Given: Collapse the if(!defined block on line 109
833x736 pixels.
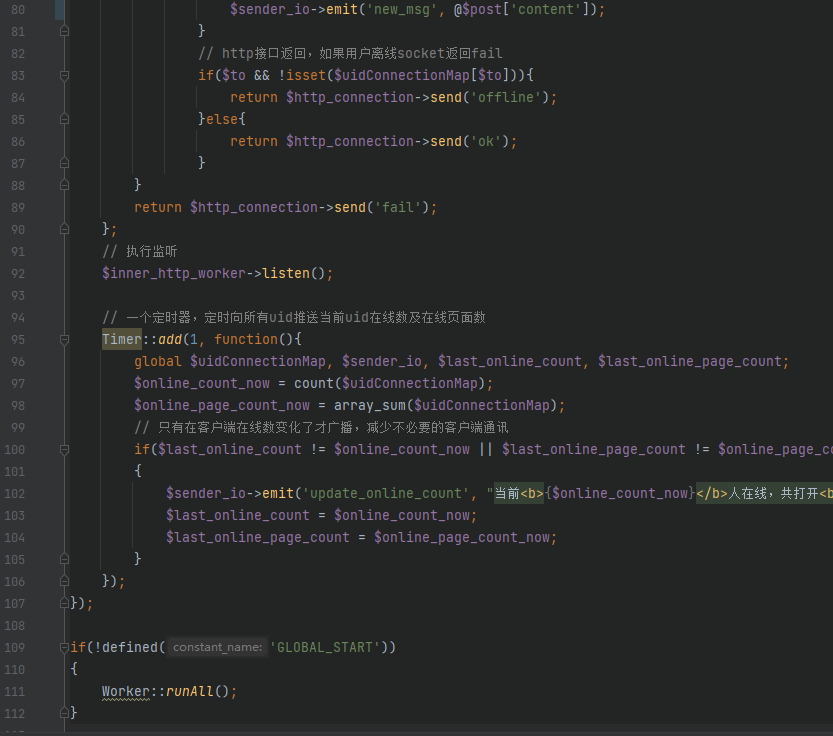Looking at the screenshot, I should pos(64,647).
